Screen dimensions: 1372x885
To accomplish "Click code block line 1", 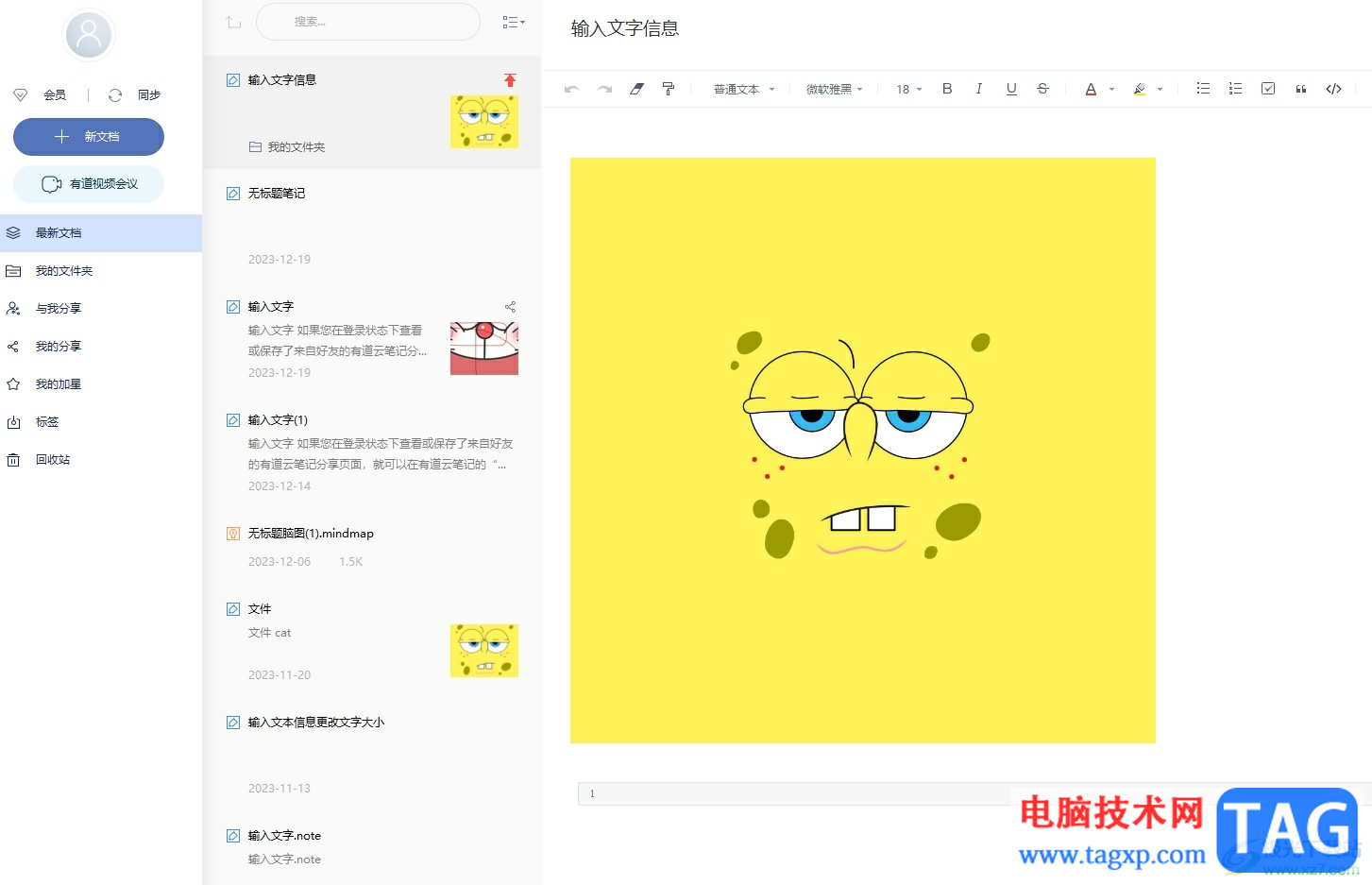I will tap(973, 793).
